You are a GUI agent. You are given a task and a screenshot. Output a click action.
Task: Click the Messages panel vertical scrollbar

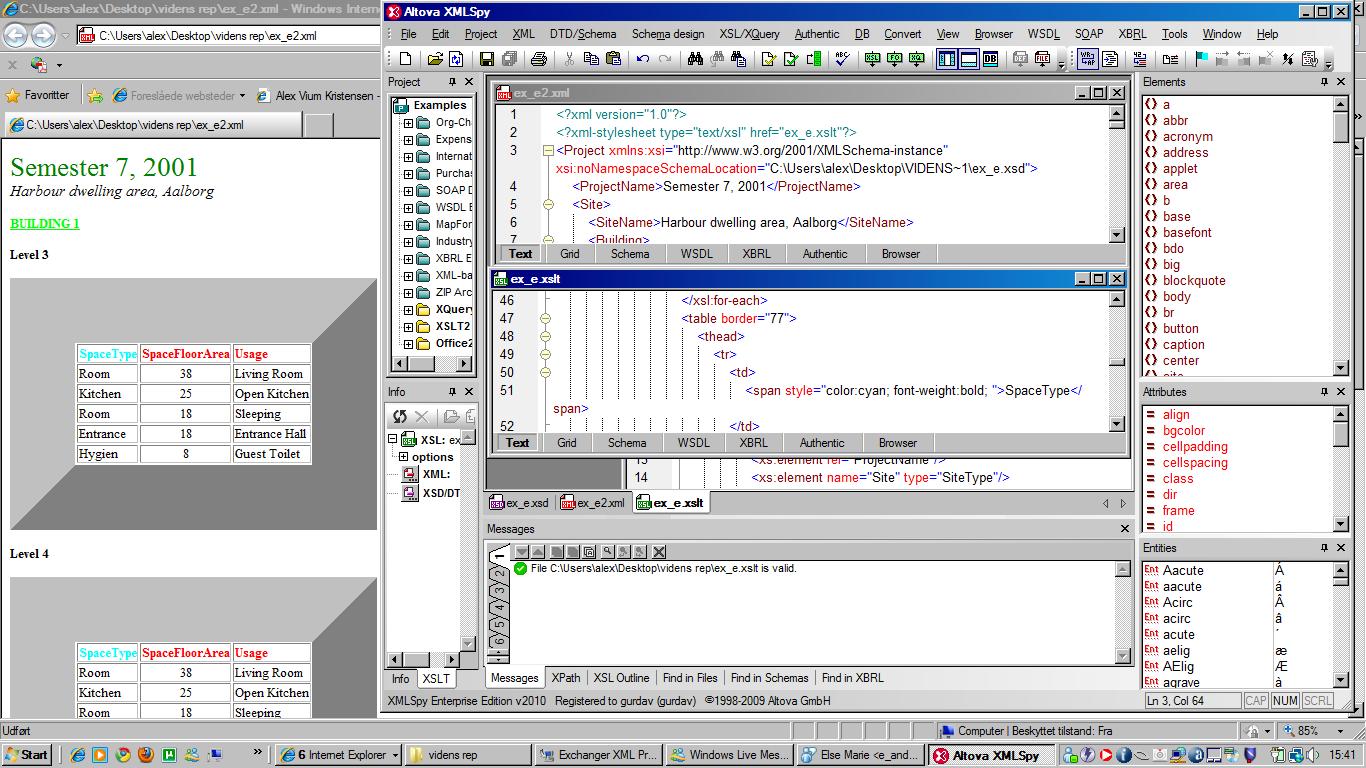click(x=1123, y=610)
